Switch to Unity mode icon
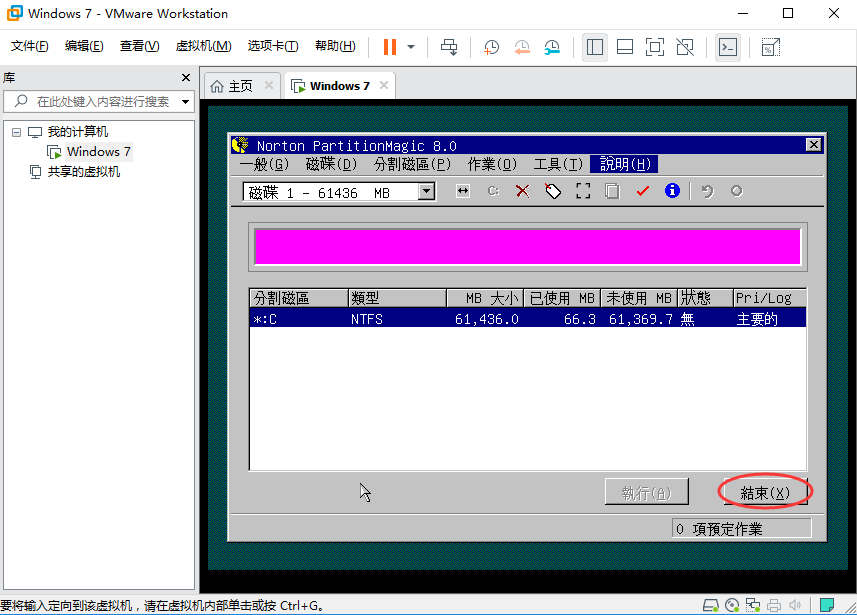The width and height of the screenshot is (857, 615). click(x=685, y=47)
